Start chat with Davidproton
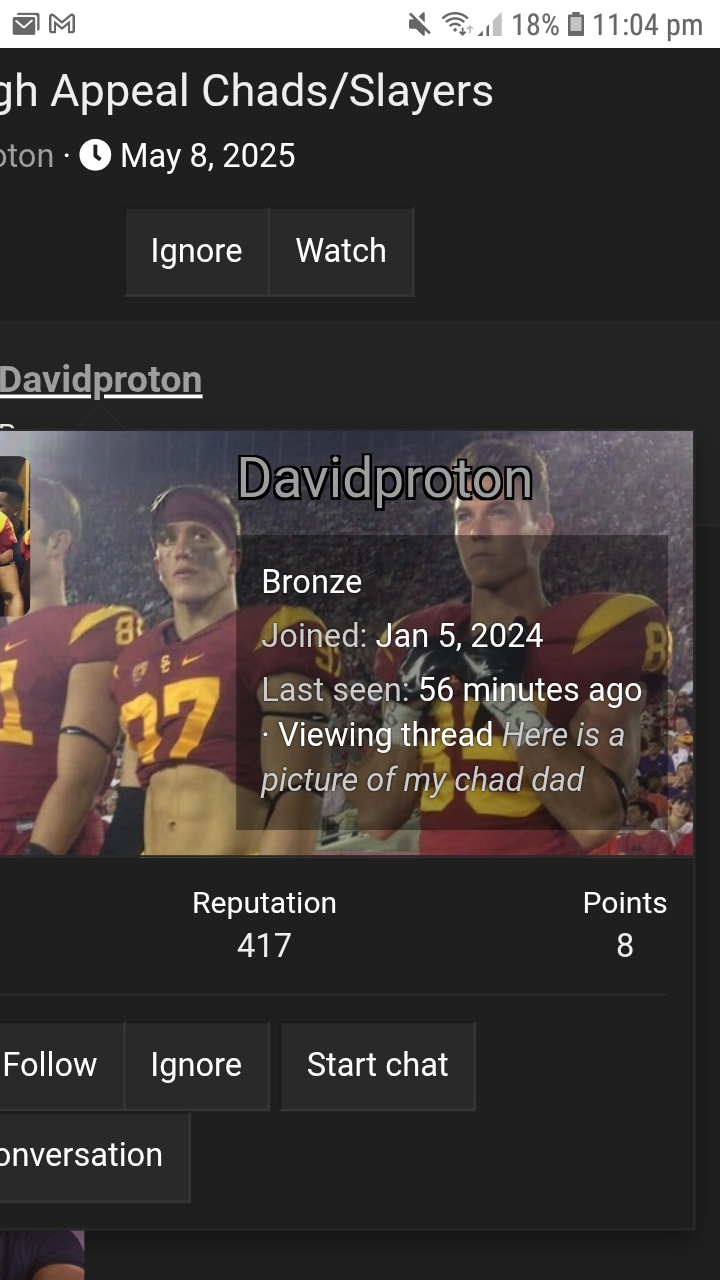720x1280 pixels. 377,1065
